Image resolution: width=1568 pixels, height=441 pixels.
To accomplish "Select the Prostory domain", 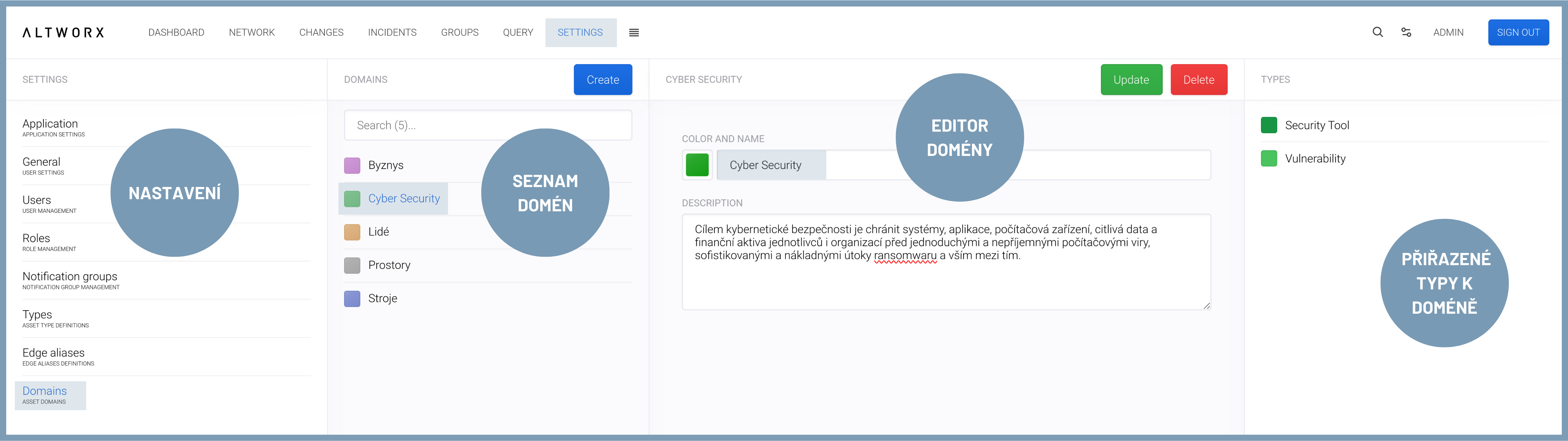I will click(x=389, y=265).
